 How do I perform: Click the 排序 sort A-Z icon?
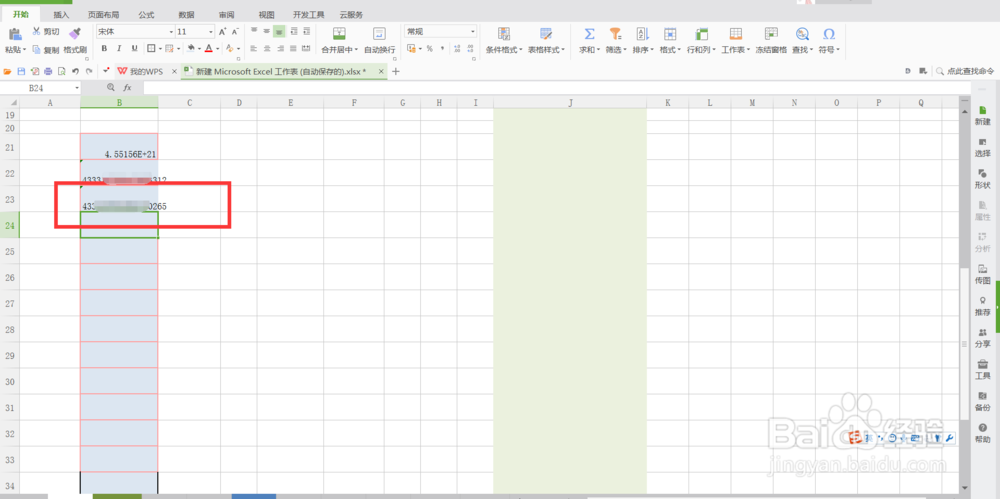click(642, 34)
